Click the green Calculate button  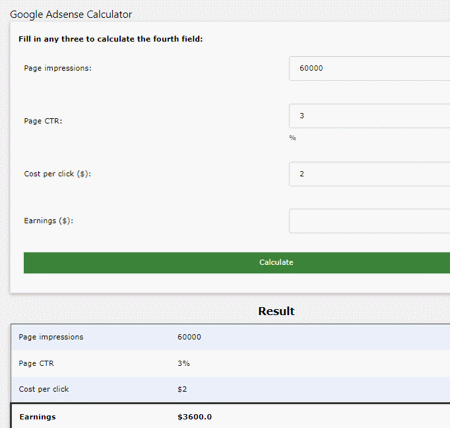(x=237, y=263)
